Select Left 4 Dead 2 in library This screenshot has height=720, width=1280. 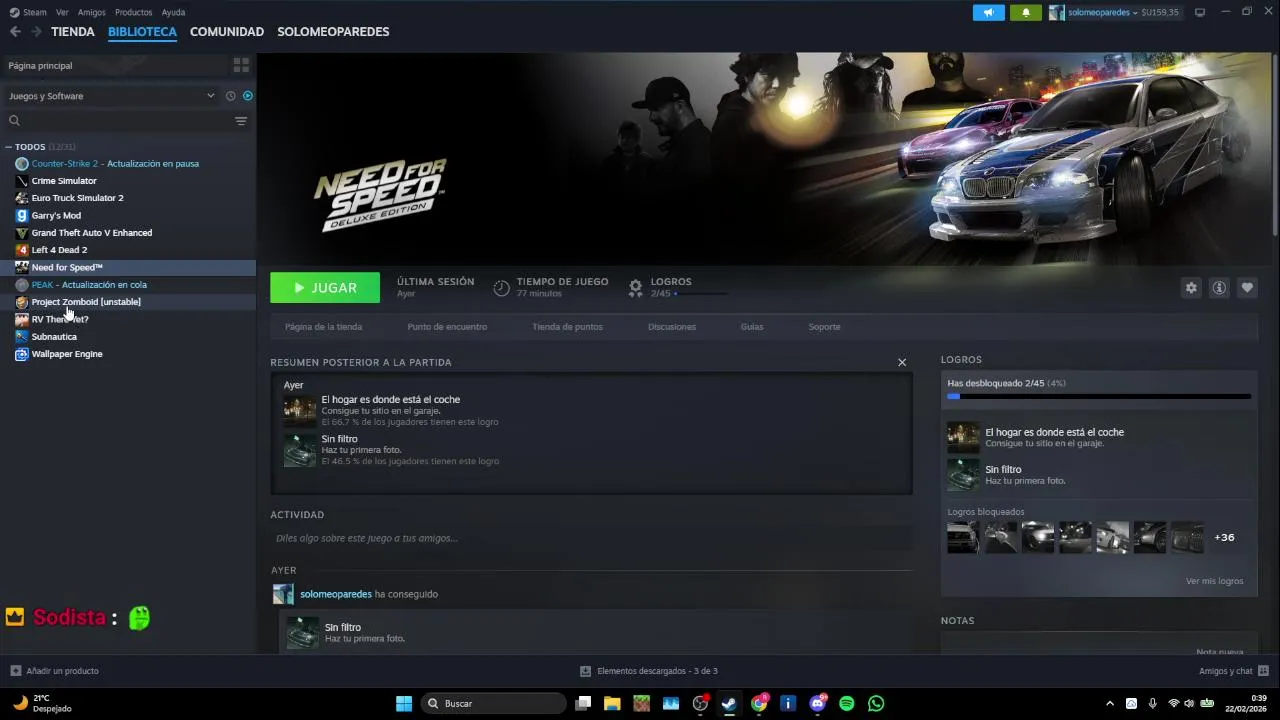click(128, 250)
